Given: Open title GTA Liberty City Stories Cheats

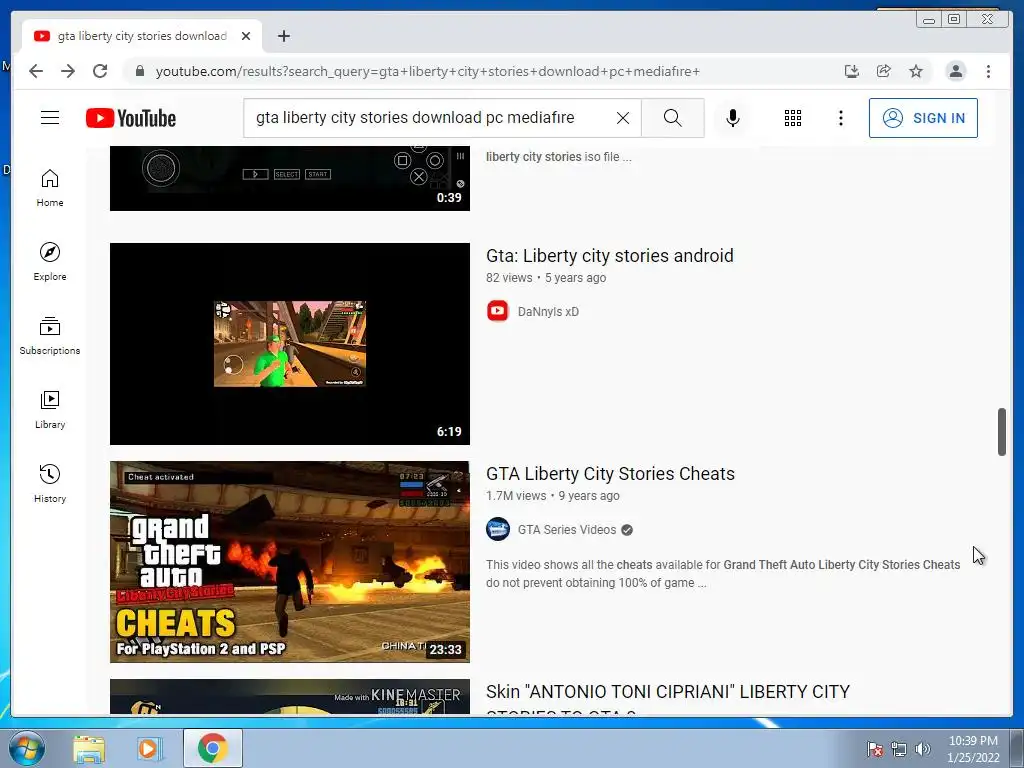Looking at the screenshot, I should [x=610, y=473].
